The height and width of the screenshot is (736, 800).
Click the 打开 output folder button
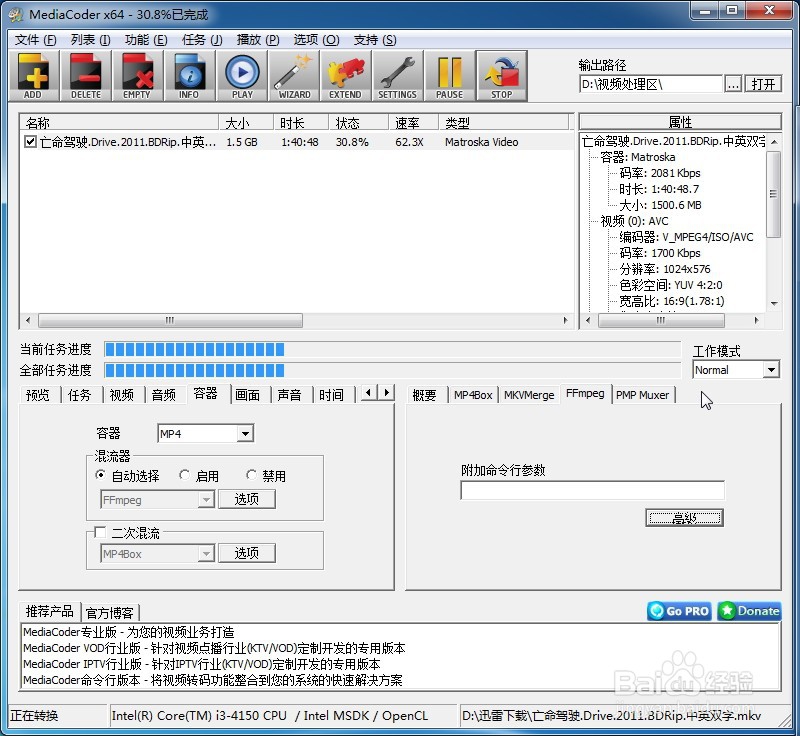click(763, 84)
